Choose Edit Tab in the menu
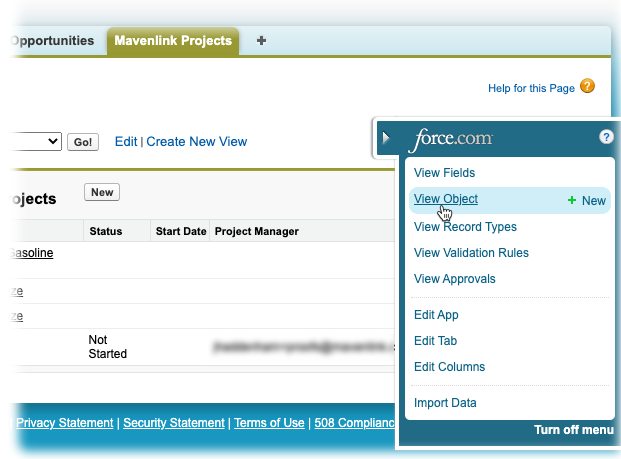This screenshot has width=621, height=459. tap(436, 341)
